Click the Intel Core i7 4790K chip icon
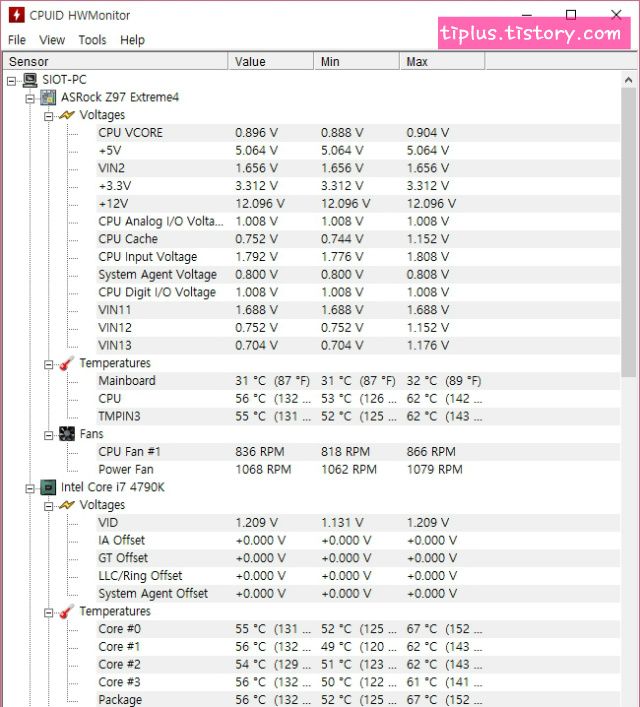The image size is (640, 707). click(48, 487)
